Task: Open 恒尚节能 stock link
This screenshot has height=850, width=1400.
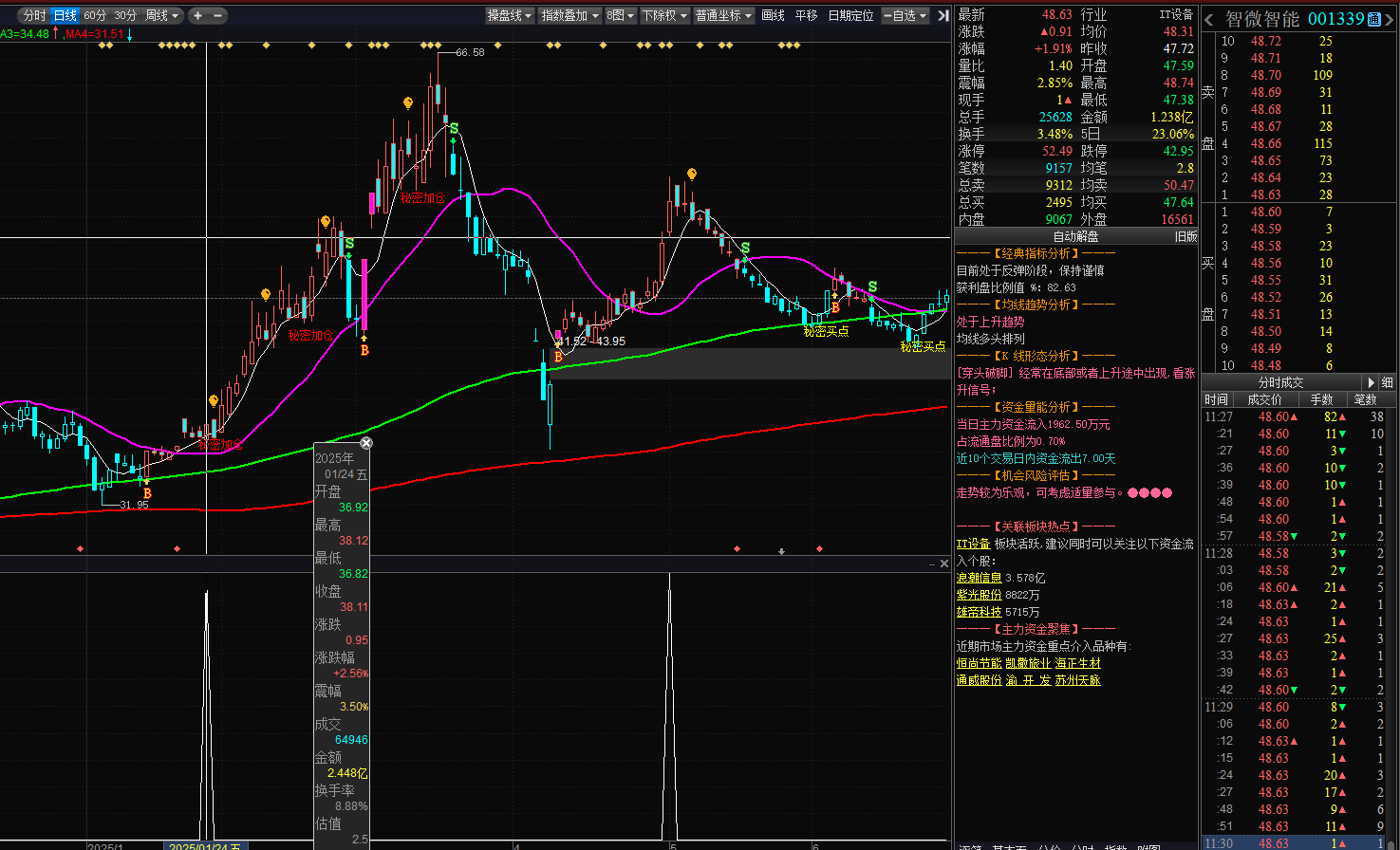Action: pos(980,663)
